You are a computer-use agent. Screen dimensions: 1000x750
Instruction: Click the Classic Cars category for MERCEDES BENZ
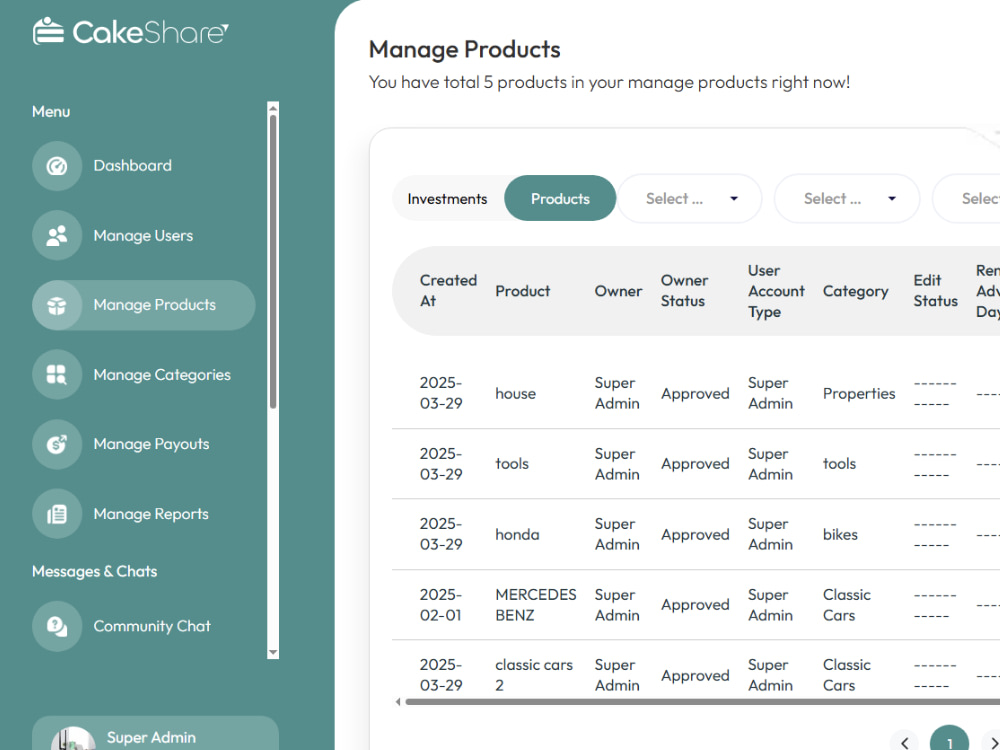(x=846, y=605)
